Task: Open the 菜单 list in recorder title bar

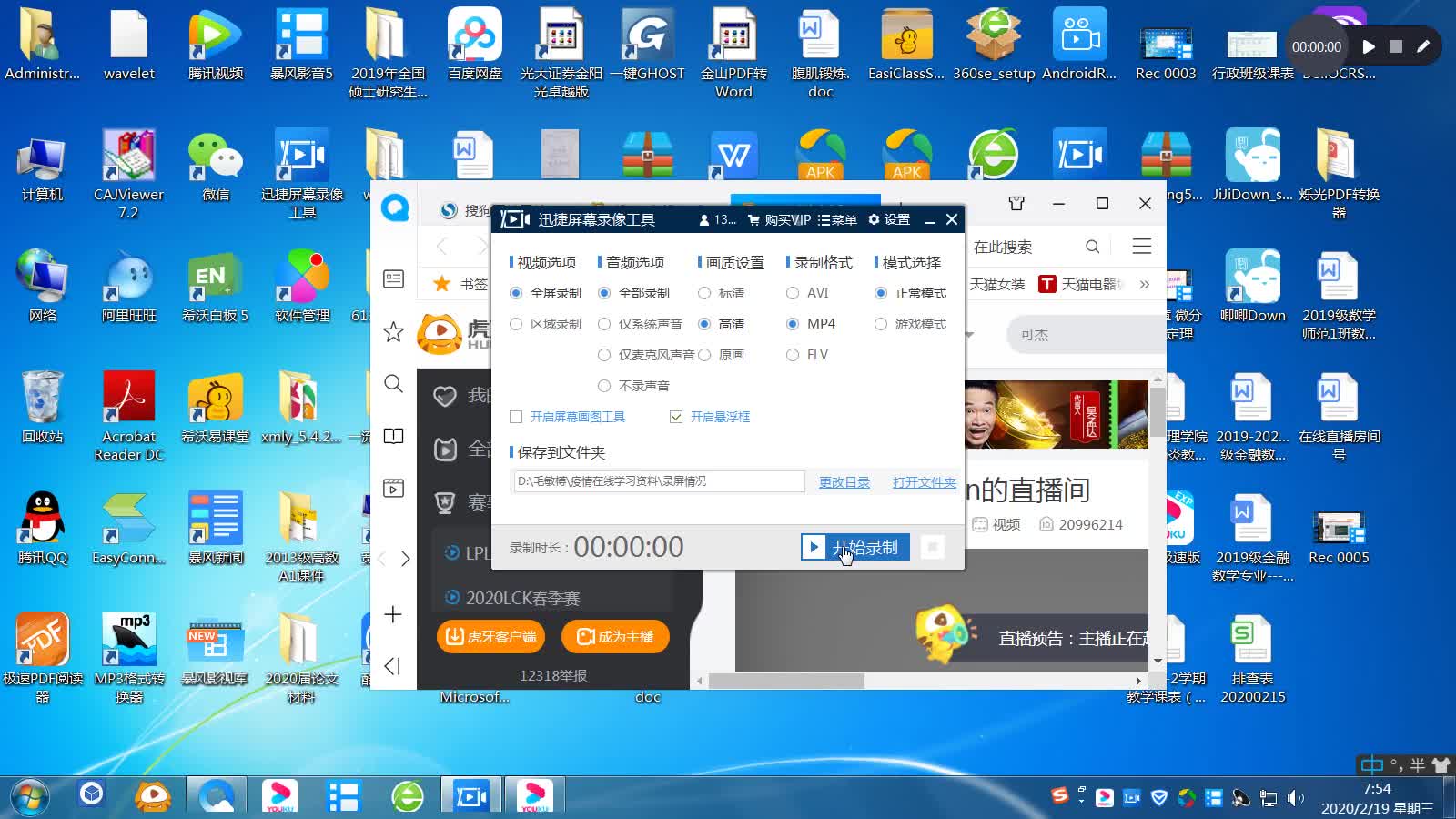Action: [837, 219]
